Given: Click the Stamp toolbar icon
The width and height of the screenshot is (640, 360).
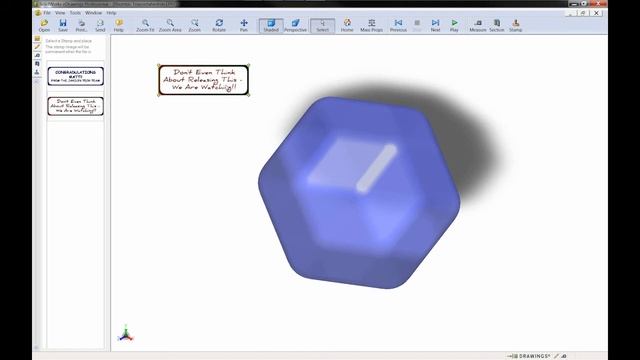Looking at the screenshot, I should [x=516, y=25].
